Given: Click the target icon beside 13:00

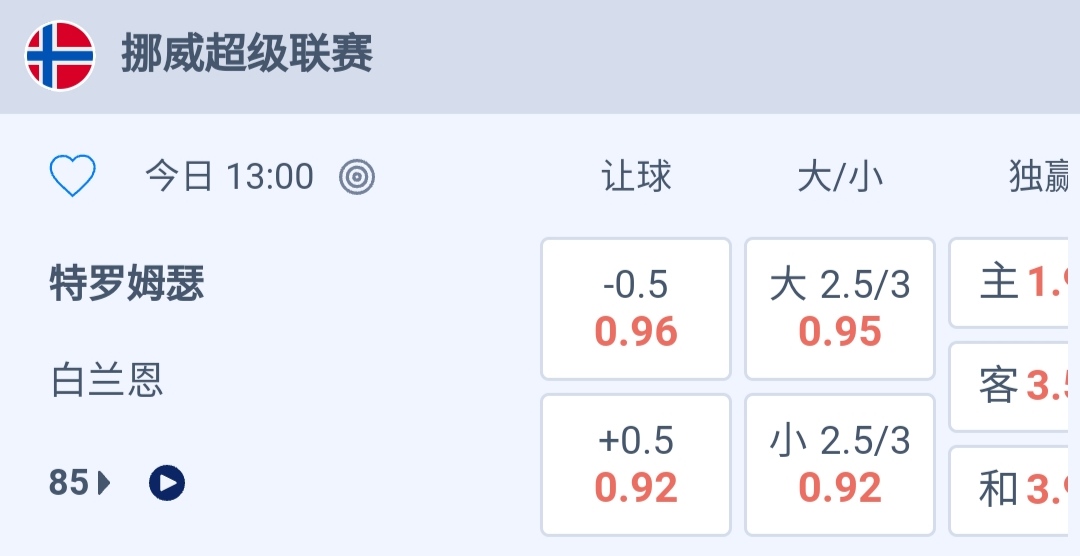Looking at the screenshot, I should click(x=357, y=177).
